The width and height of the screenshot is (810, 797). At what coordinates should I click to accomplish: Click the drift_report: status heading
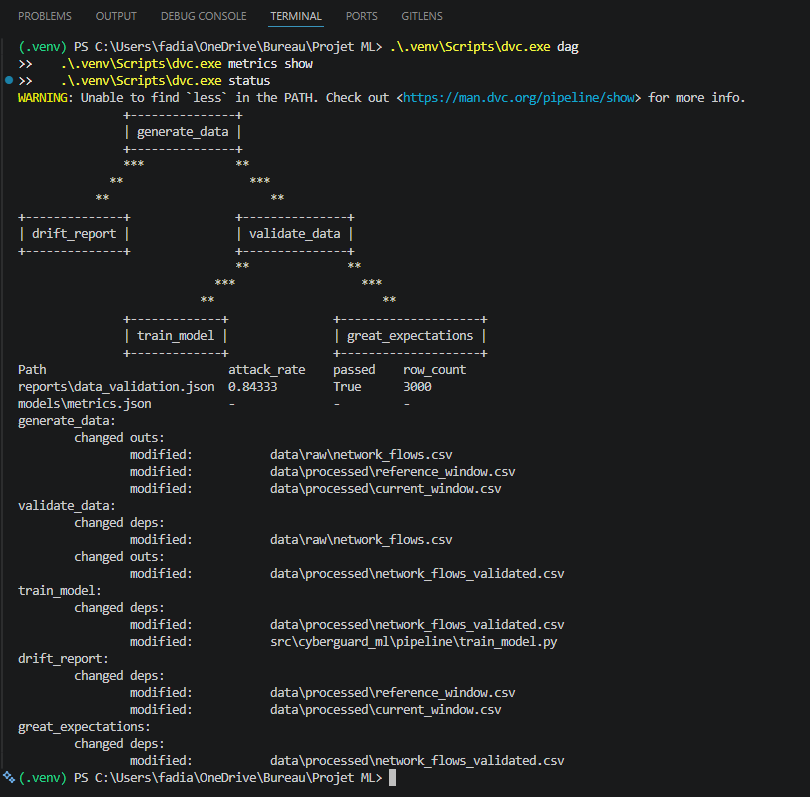click(x=63, y=659)
